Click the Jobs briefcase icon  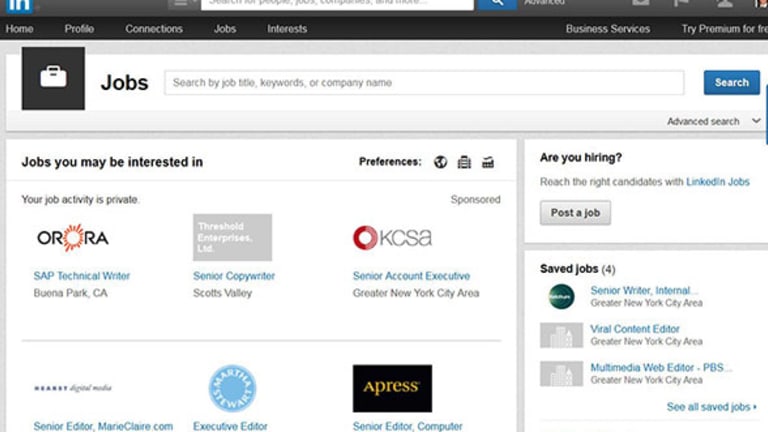coord(53,78)
